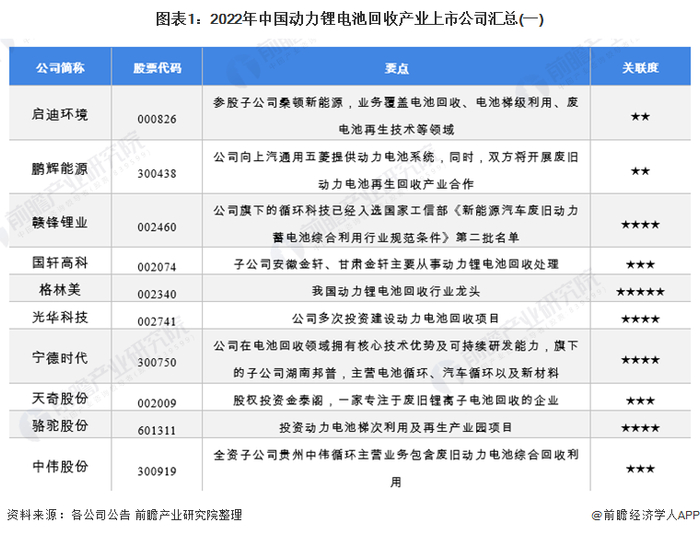Click the three-star rating for 国轩高科
Viewport: 700px width, 534px height.
tap(640, 265)
